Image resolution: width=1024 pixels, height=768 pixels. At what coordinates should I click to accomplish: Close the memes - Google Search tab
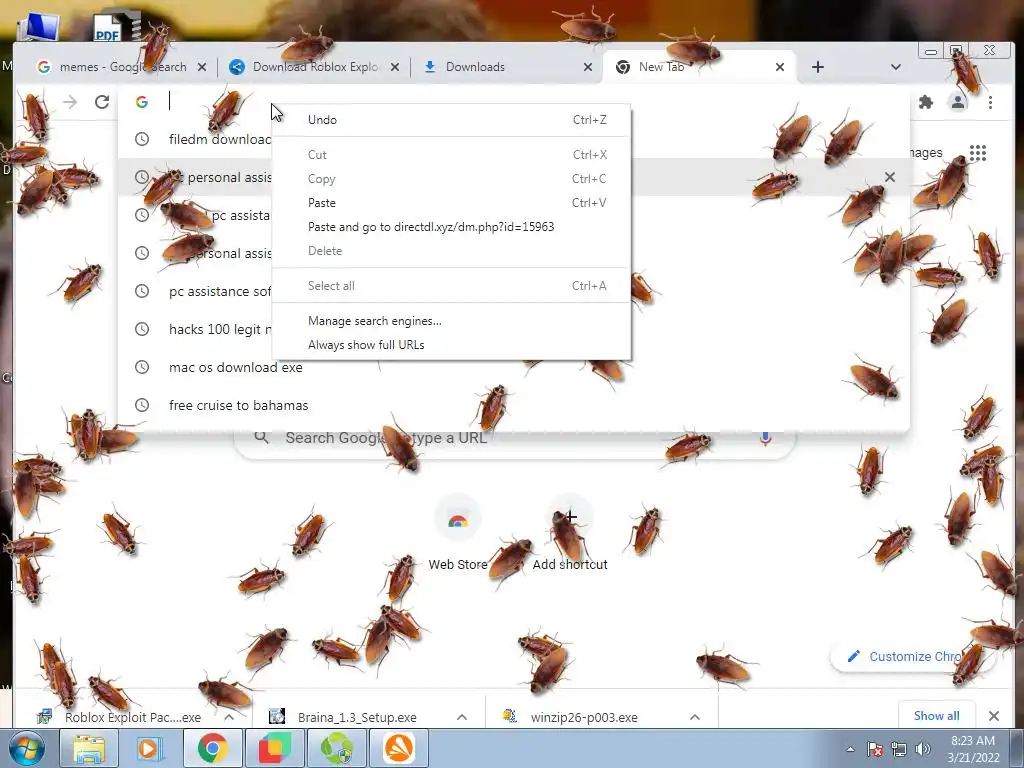click(202, 67)
